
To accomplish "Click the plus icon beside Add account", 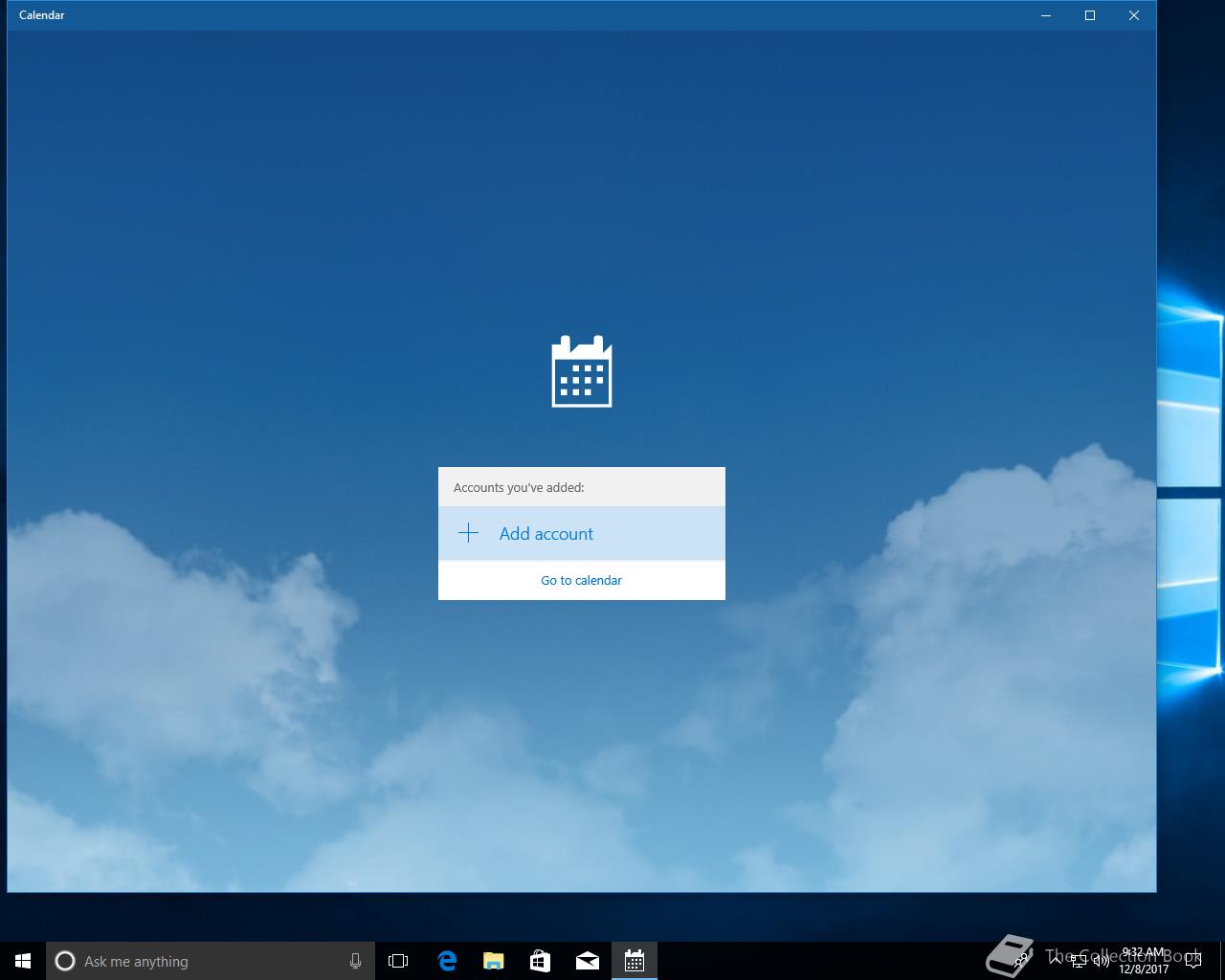I will pos(468,533).
